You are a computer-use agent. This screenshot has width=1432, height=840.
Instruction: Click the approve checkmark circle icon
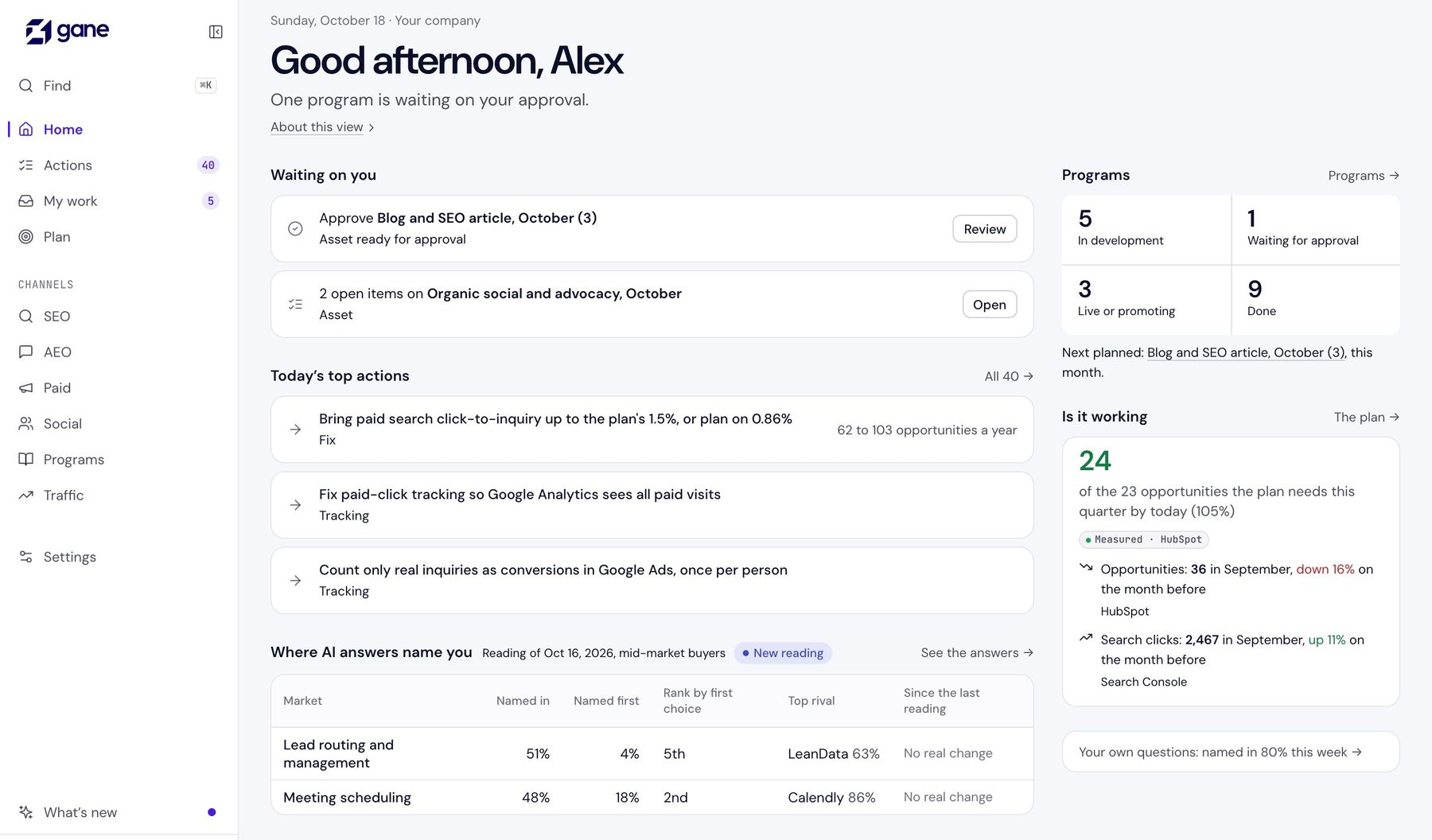point(295,229)
